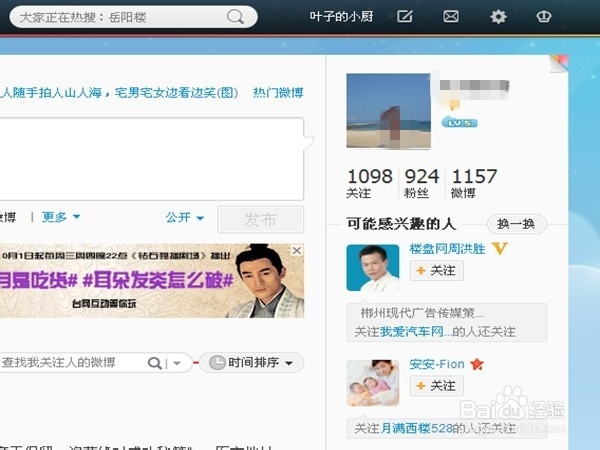Click the search magnifier icon in top bar

click(235, 17)
